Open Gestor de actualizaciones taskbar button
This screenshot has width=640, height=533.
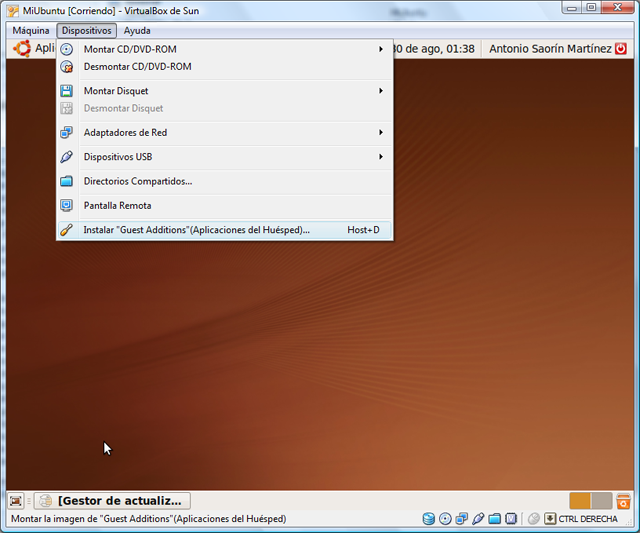pos(112,501)
